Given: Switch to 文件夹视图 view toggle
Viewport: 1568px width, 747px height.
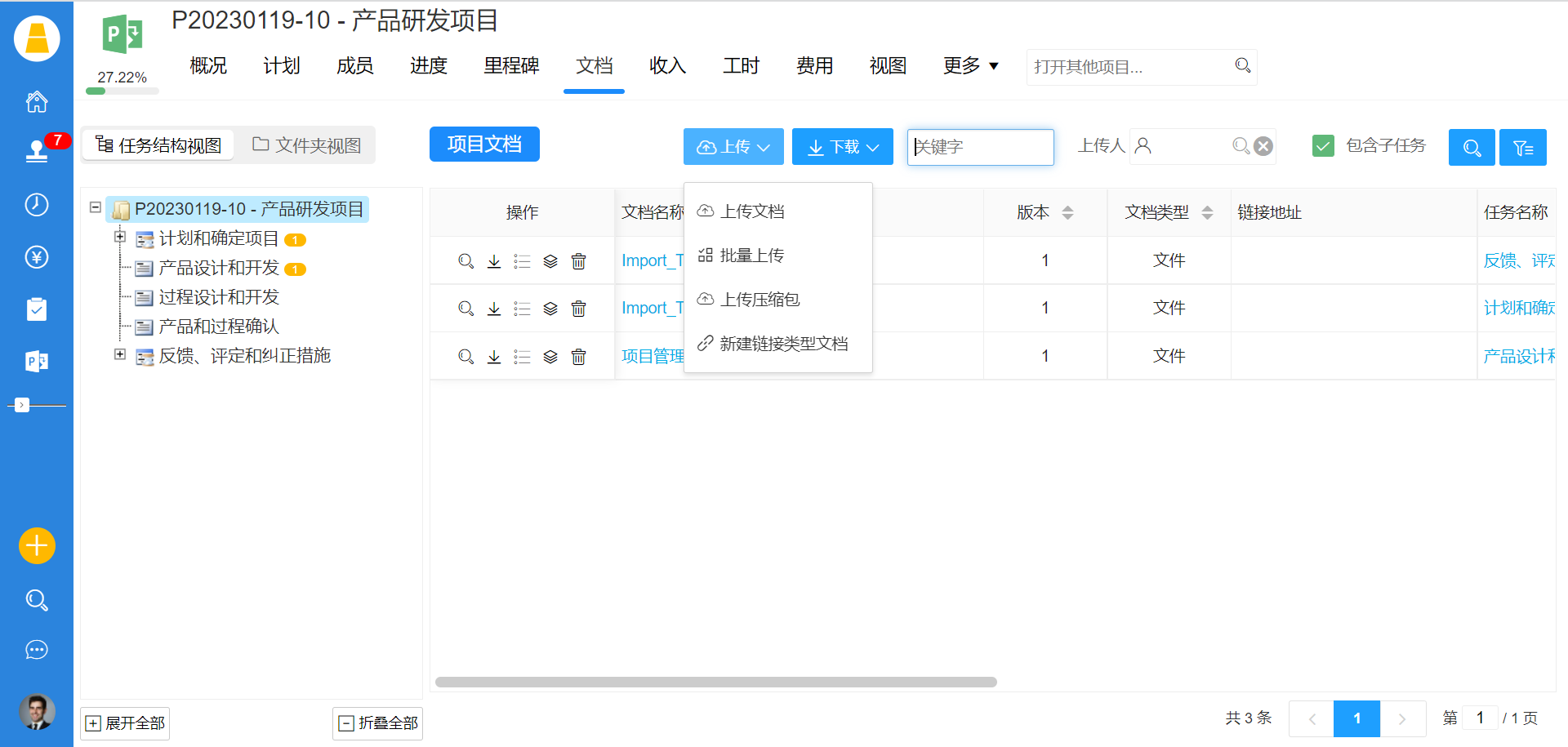Looking at the screenshot, I should pos(307,145).
